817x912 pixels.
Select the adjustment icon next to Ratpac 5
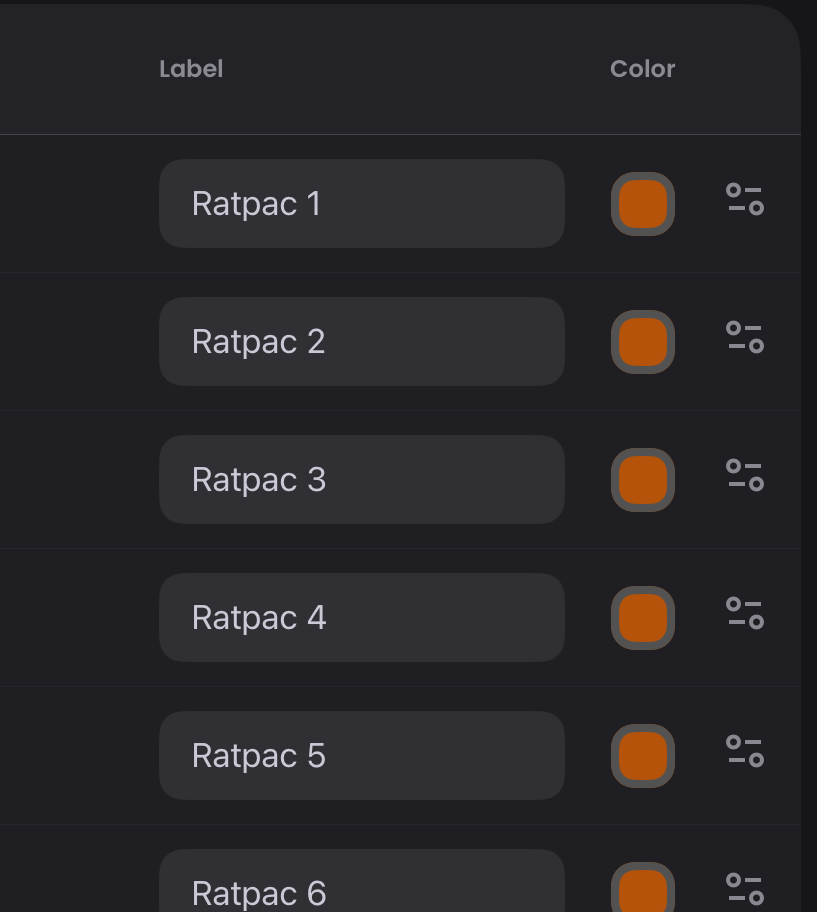[x=744, y=755]
